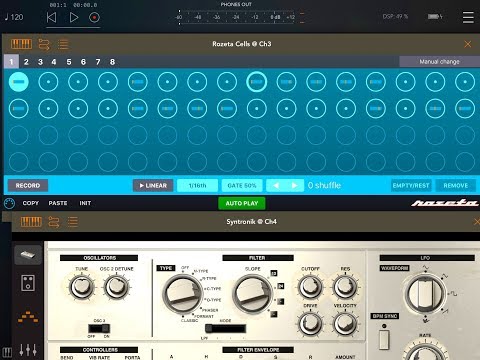Click the REMOVE button
Image resolution: width=480 pixels, height=360 pixels.
[456, 185]
